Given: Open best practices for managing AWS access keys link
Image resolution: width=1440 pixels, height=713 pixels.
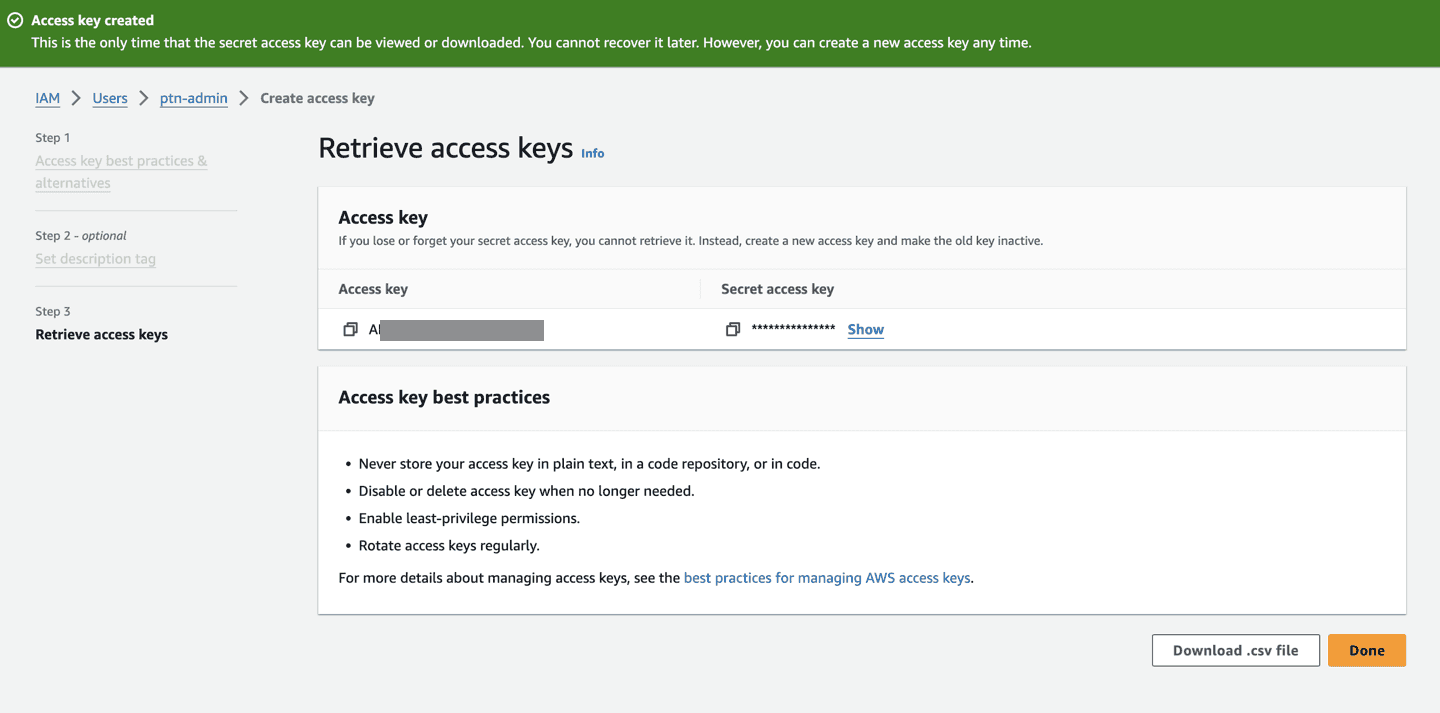Looking at the screenshot, I should (826, 578).
